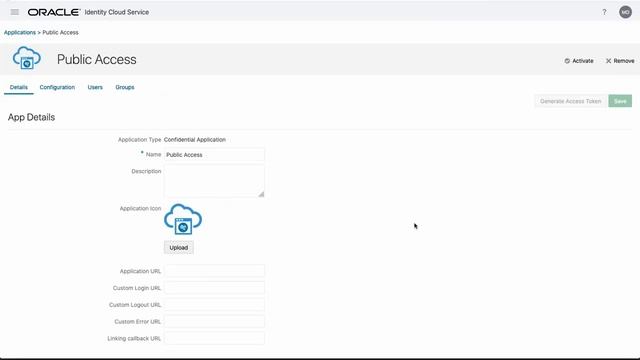This screenshot has height=360, width=640.
Task: Click the application icon preview image
Action: click(183, 220)
